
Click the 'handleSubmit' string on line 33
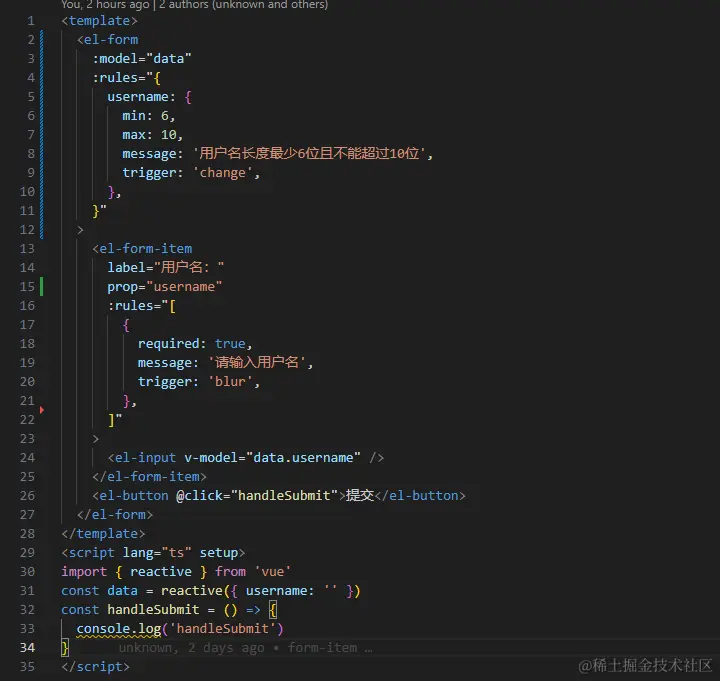tap(223, 629)
